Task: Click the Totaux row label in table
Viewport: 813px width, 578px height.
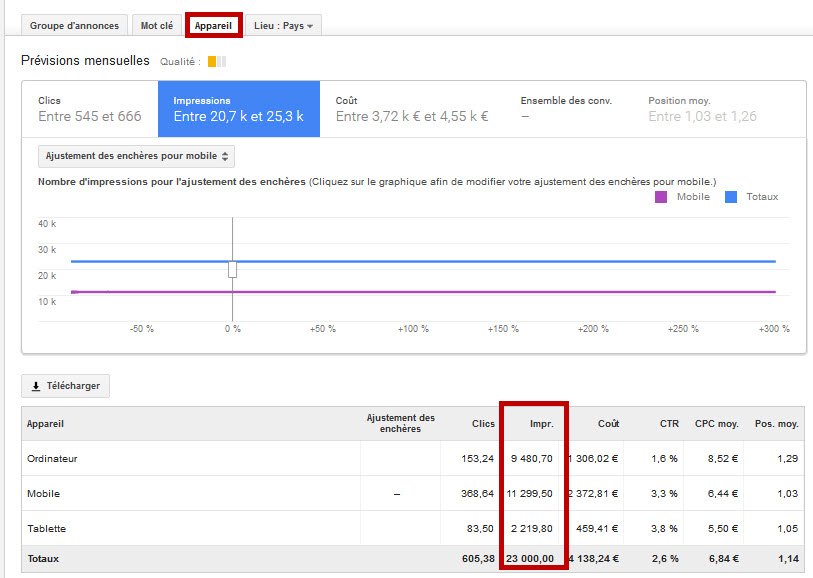Action: click(x=43, y=559)
